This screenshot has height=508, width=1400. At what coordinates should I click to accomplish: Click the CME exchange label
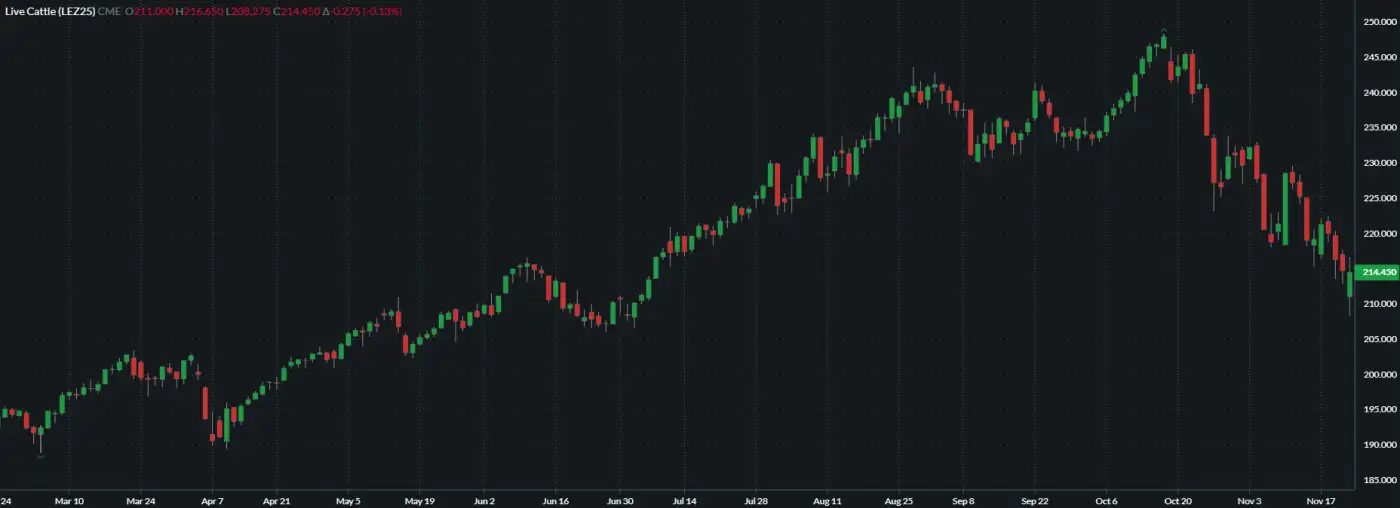(109, 10)
